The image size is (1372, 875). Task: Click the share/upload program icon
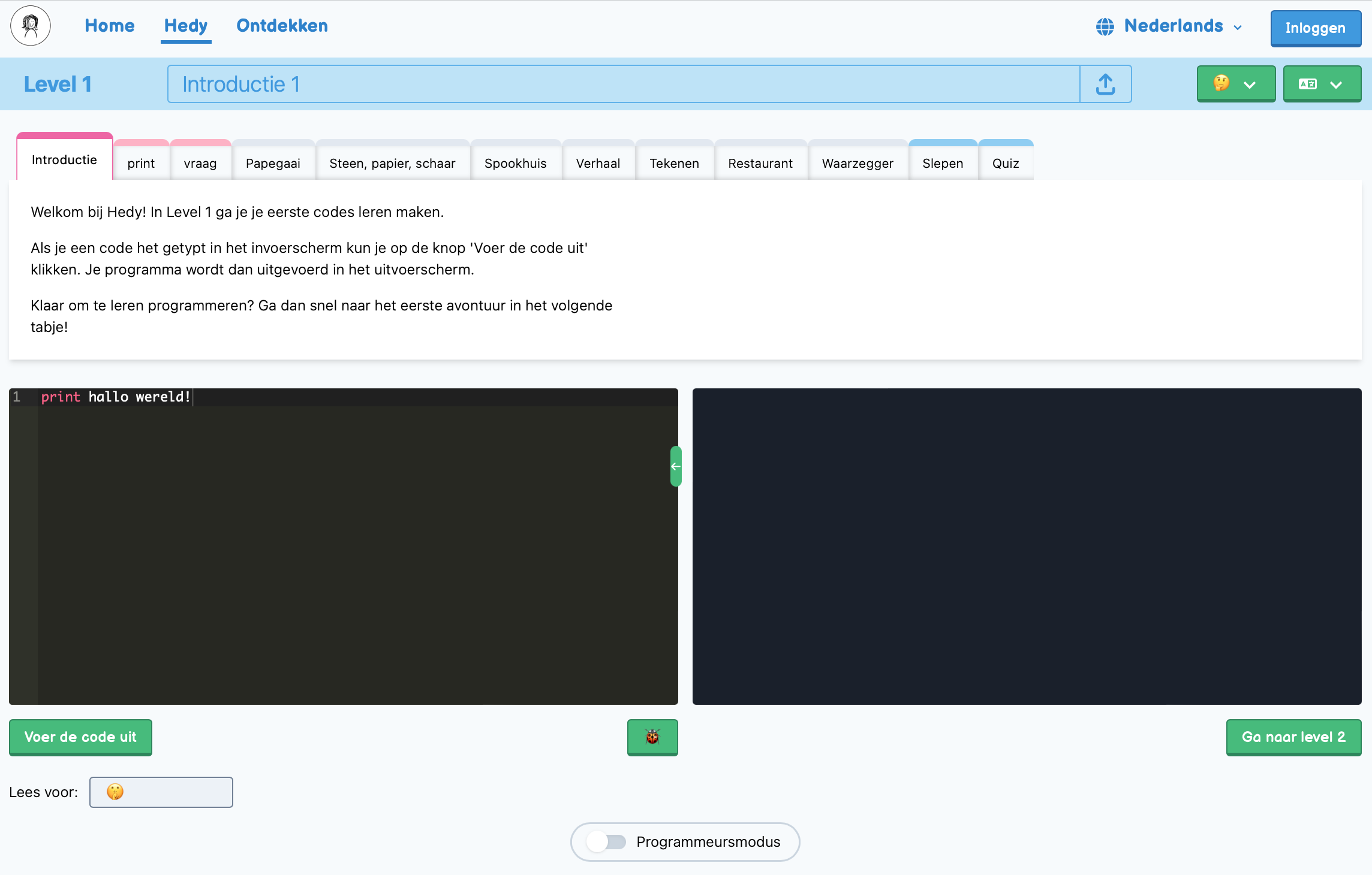coord(1105,84)
